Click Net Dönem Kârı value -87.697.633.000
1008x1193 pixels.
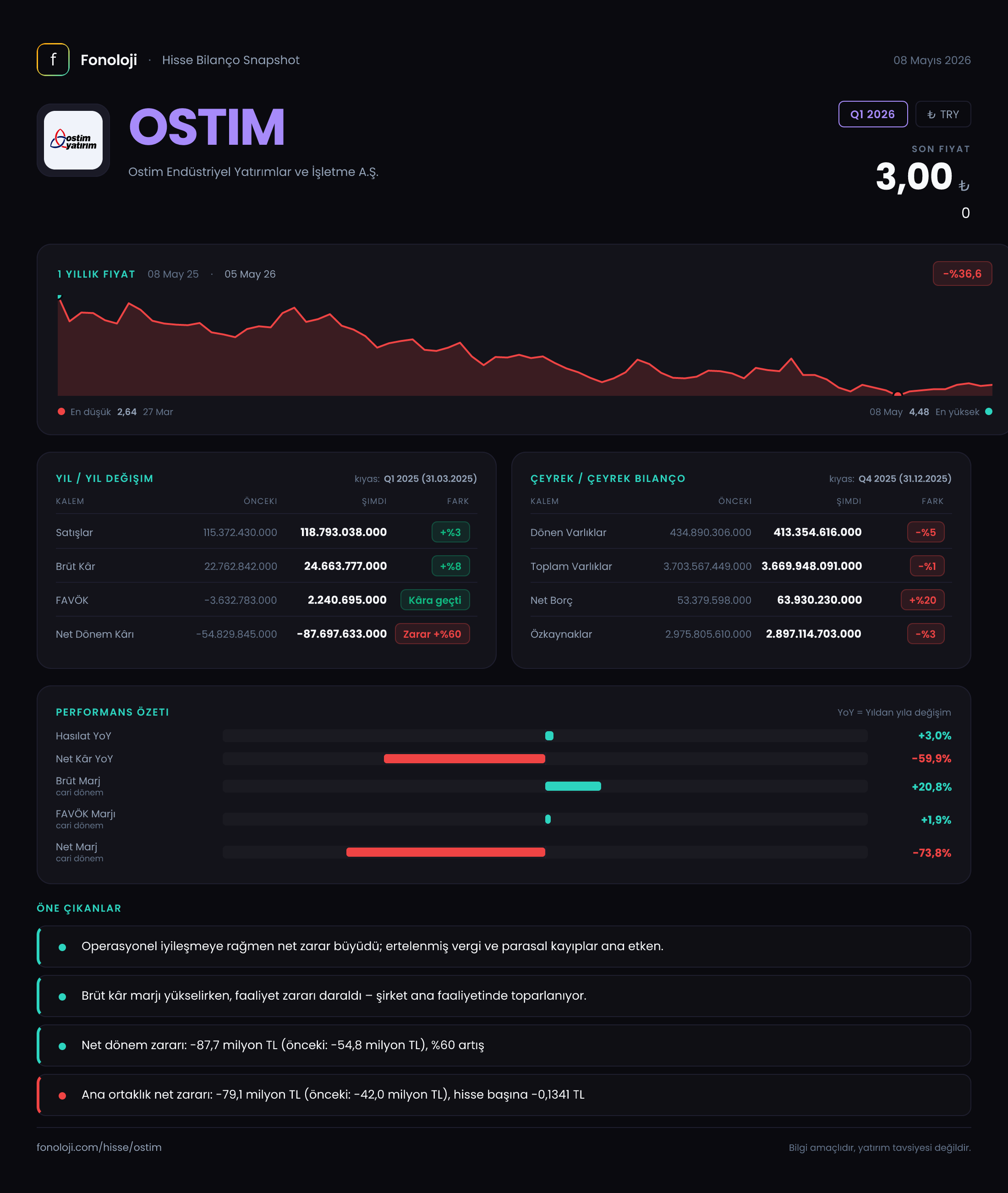pyautogui.click(x=342, y=634)
